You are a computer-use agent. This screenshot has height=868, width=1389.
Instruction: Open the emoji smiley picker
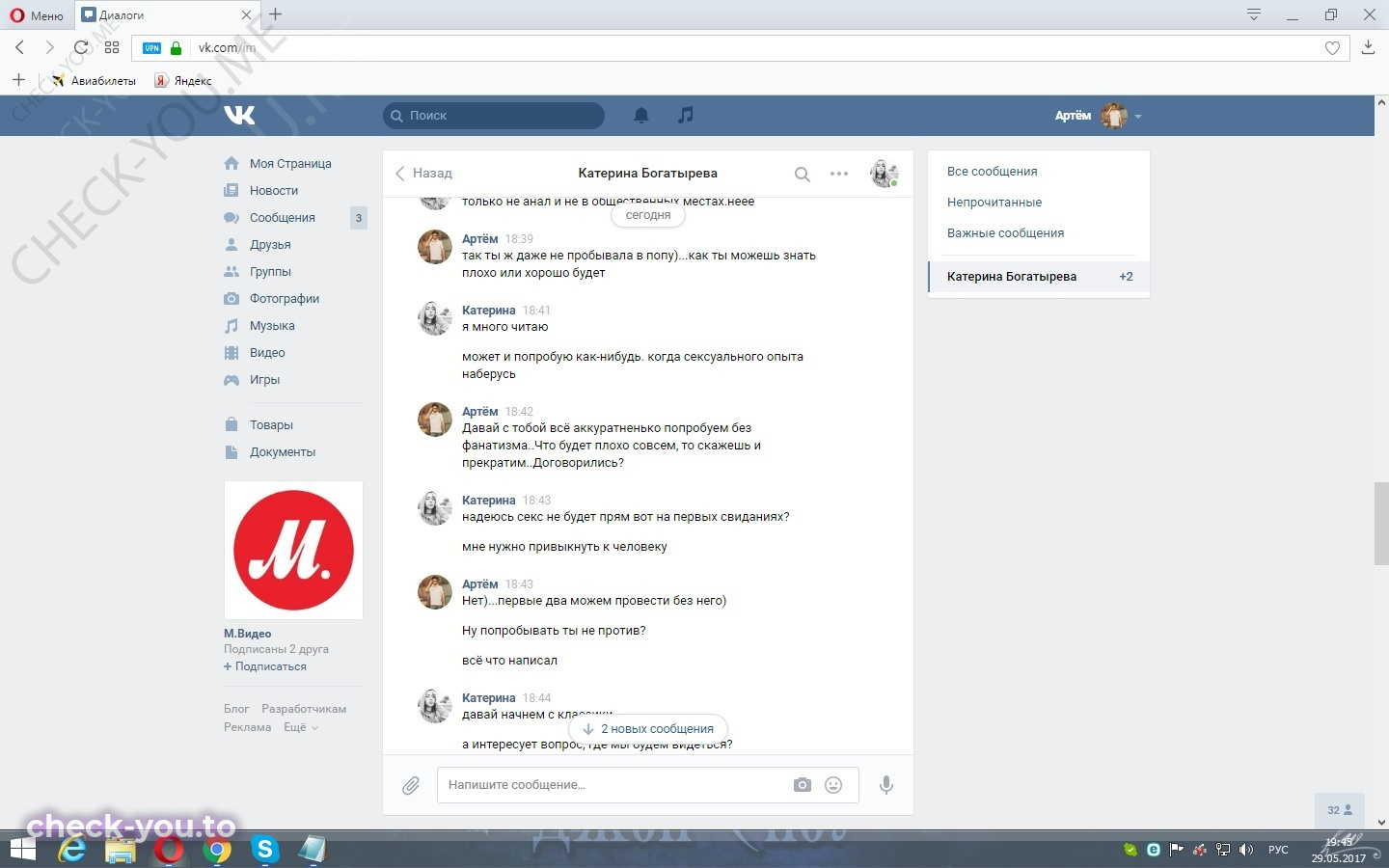click(x=833, y=785)
